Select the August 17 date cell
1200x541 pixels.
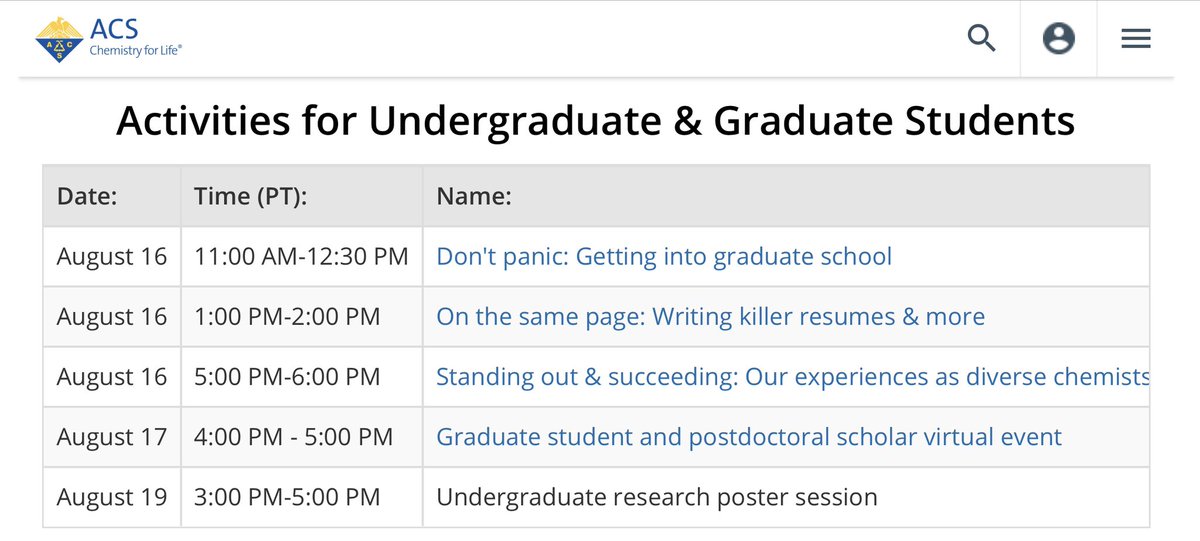tap(112, 437)
